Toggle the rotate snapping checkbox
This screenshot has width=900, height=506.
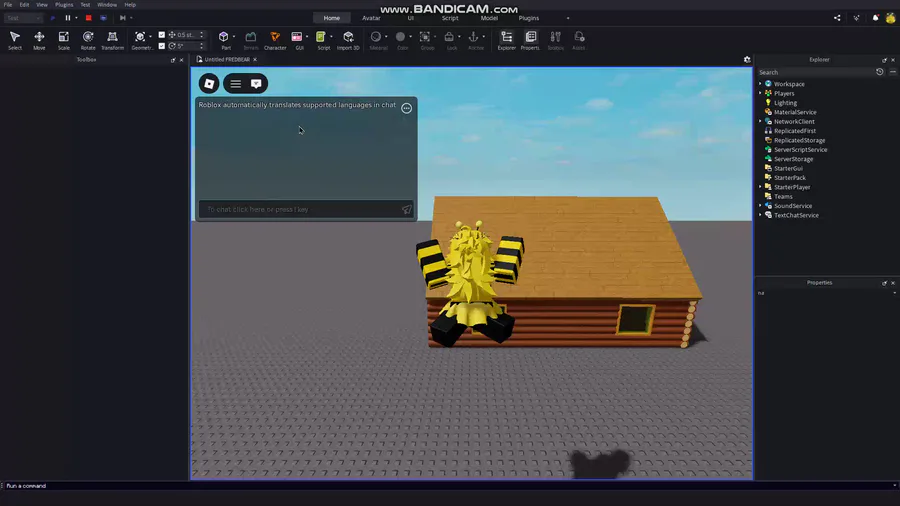162,46
